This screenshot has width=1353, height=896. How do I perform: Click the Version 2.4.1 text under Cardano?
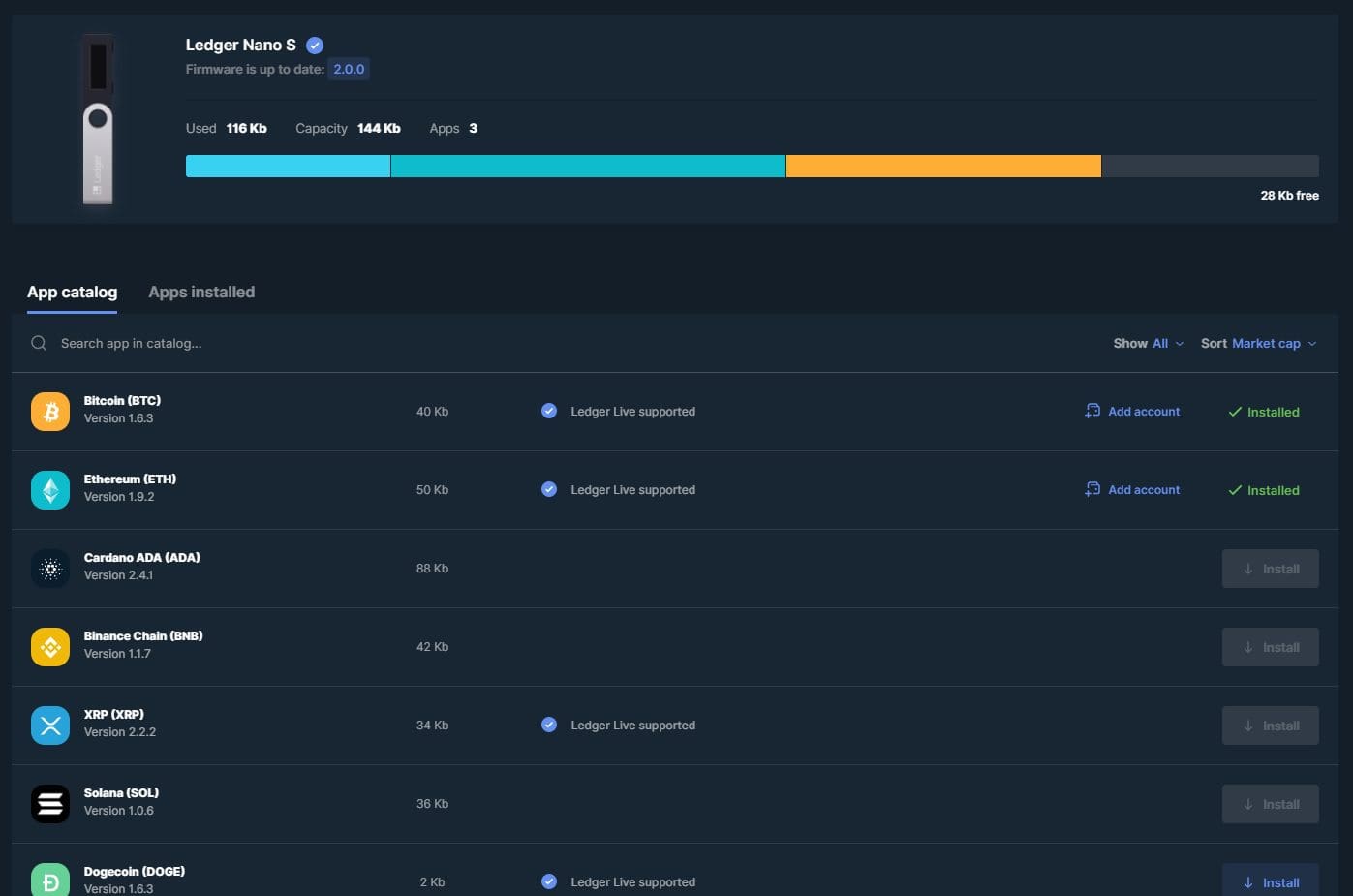(118, 574)
